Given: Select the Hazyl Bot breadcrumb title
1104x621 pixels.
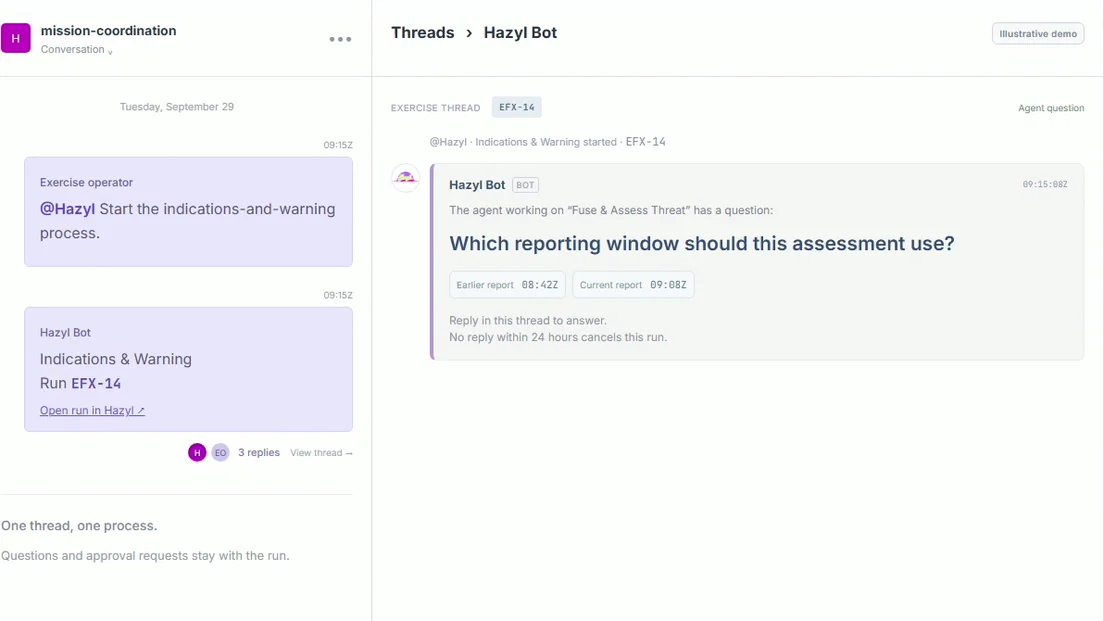Looking at the screenshot, I should click(520, 32).
